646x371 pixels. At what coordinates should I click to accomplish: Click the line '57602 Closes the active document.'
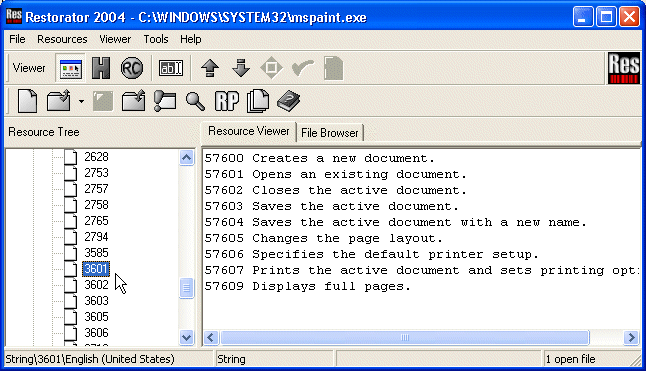click(x=336, y=191)
